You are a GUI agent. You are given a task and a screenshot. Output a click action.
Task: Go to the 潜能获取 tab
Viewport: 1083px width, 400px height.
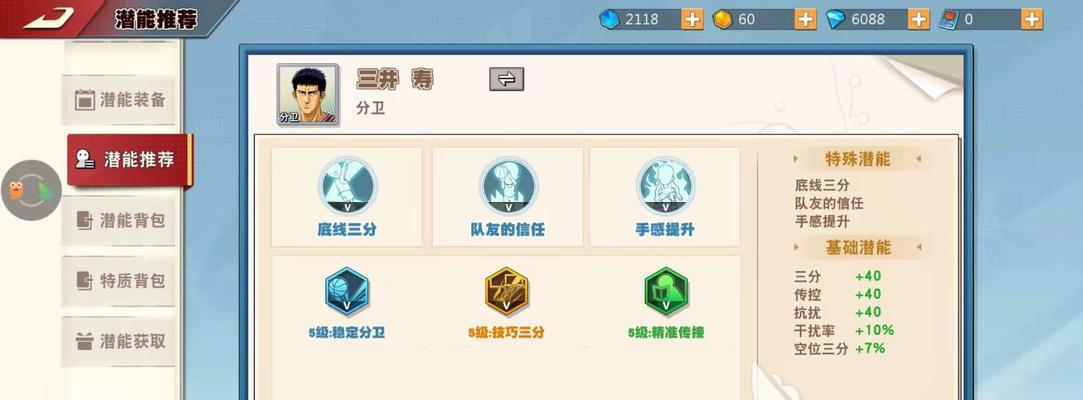coord(119,341)
